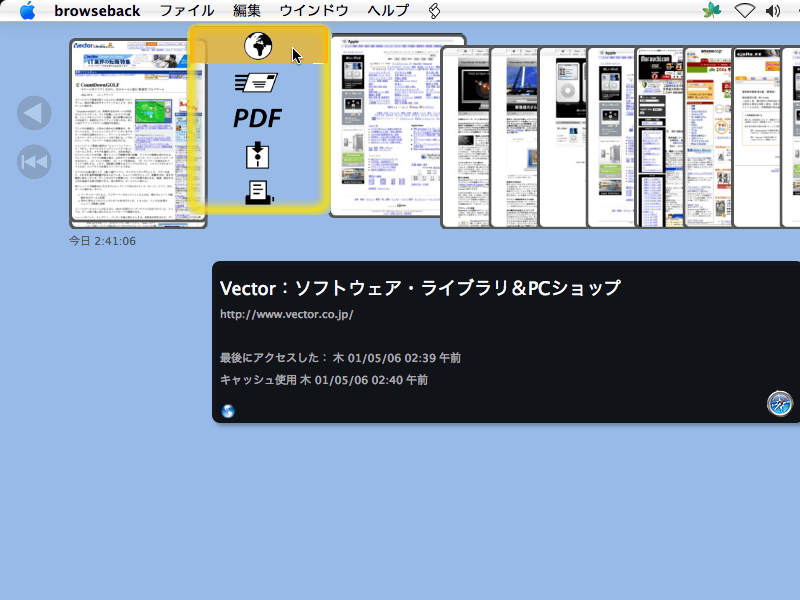Viewport: 800px width, 600px height.
Task: Select the bridge photo page thumbnail
Action: 514,137
